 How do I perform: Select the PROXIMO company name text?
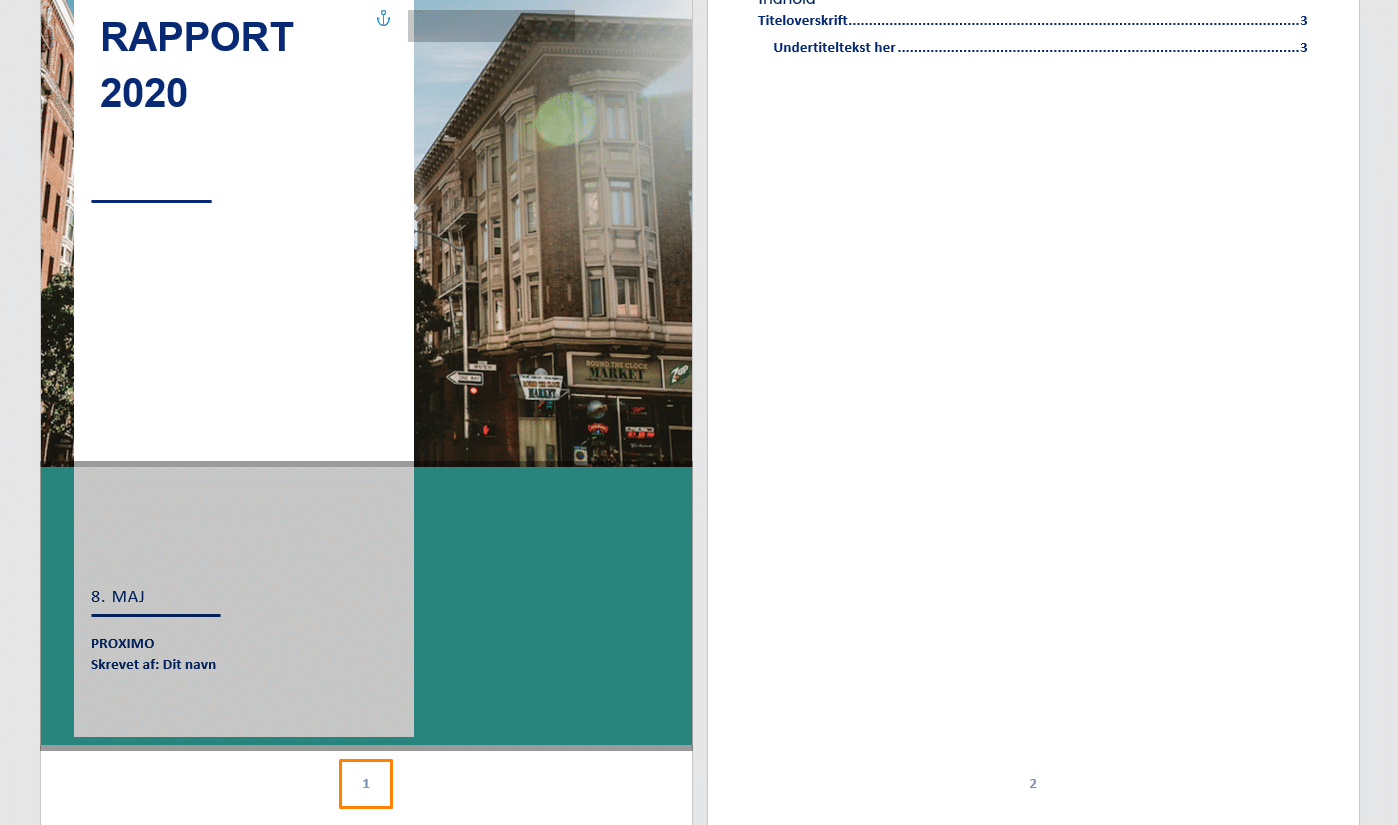[123, 644]
